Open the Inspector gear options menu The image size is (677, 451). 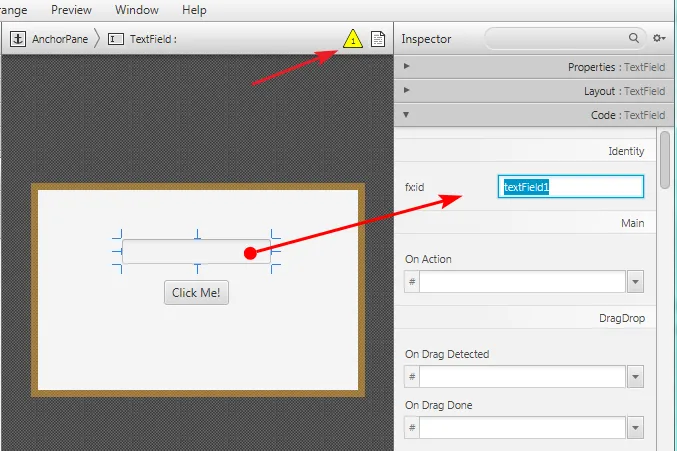coord(659,38)
